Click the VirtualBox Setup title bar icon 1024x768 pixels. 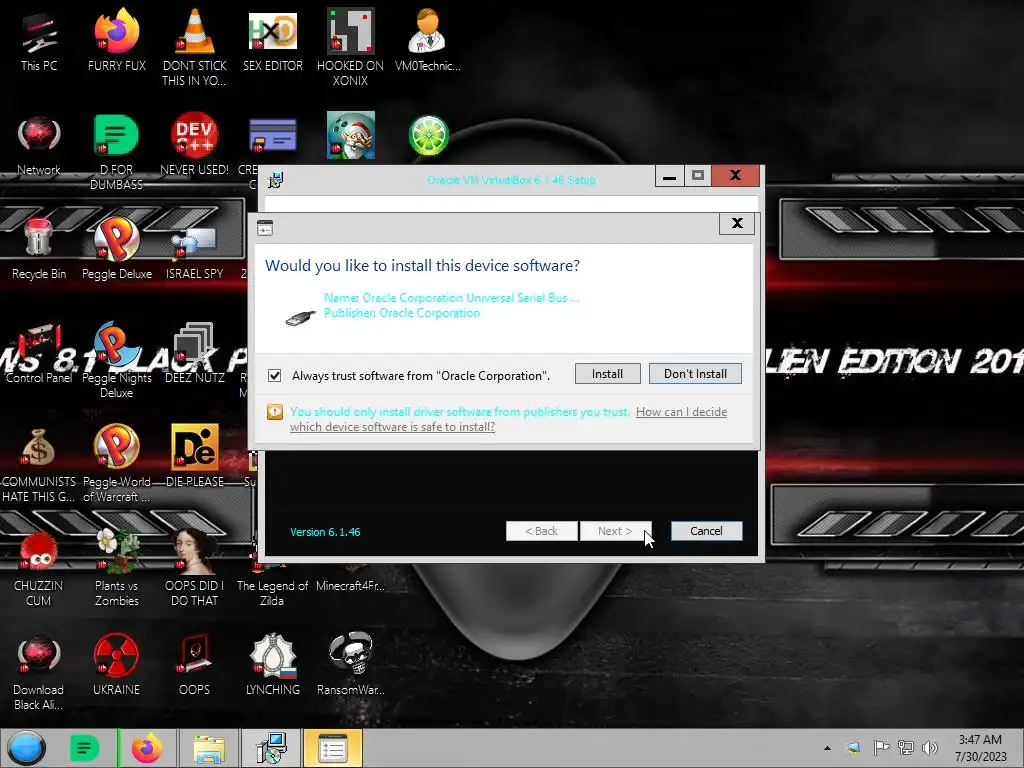tap(276, 180)
